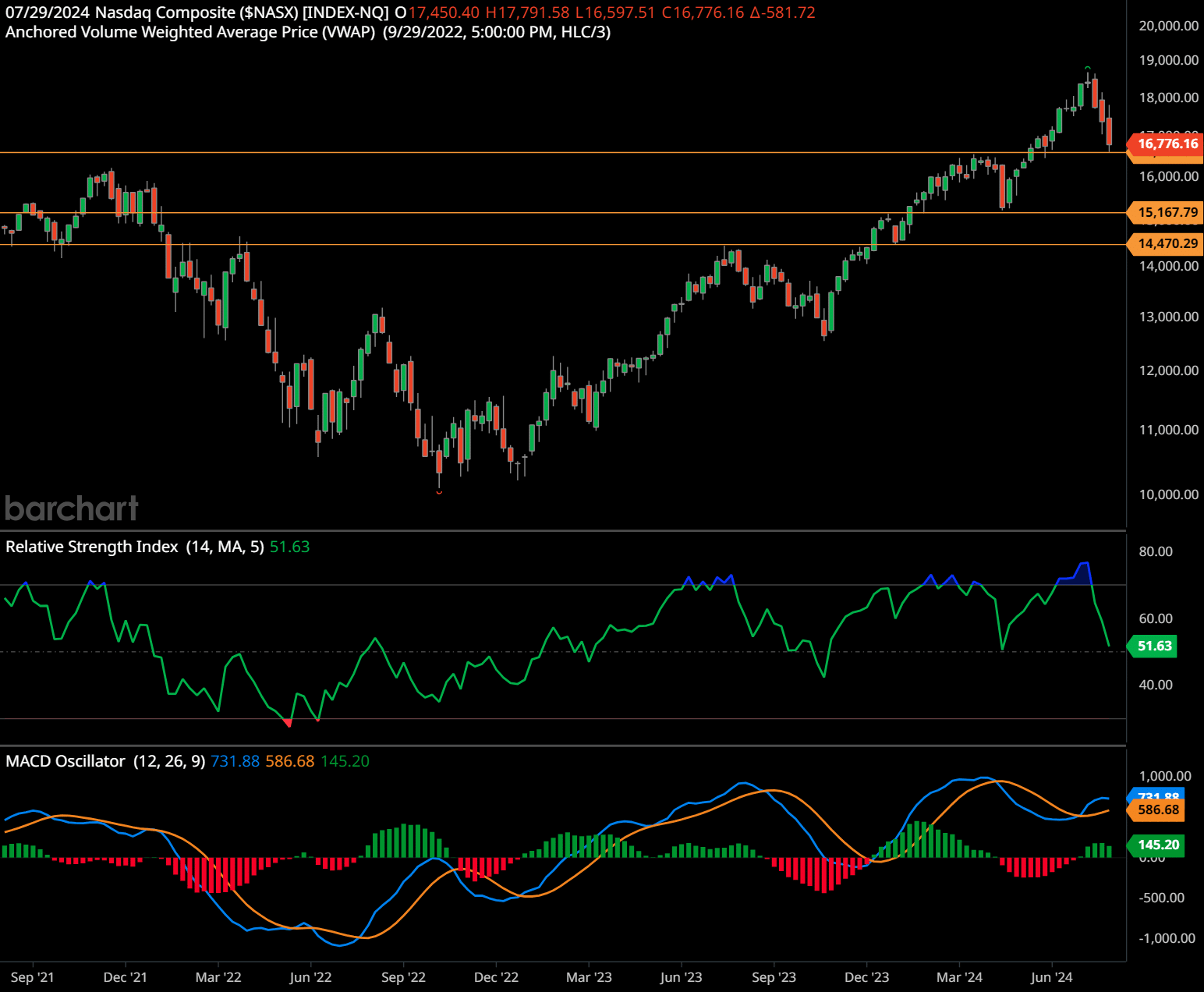Click the low price L16,597.51 in header
Image resolution: width=1204 pixels, height=992 pixels.
coord(615,12)
